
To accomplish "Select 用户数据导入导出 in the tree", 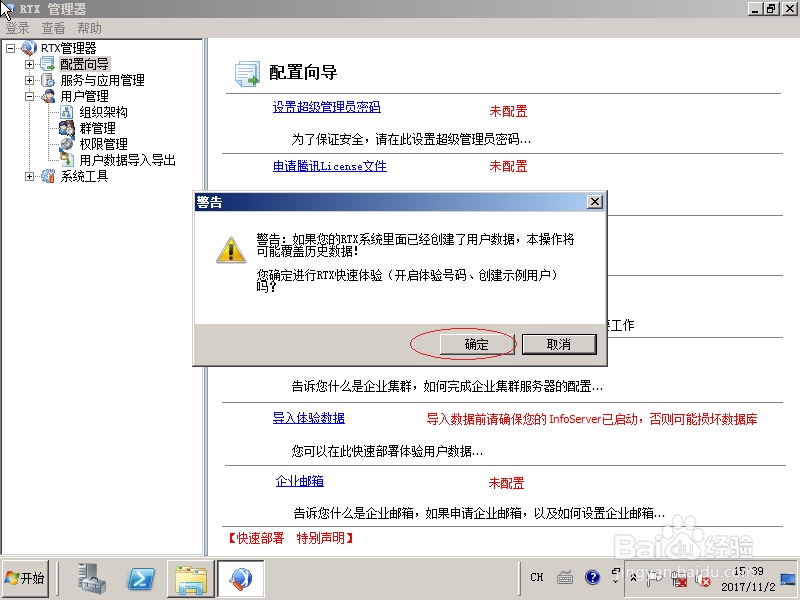I will (128, 160).
